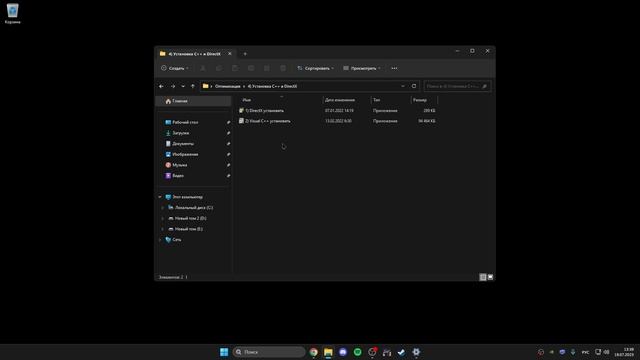
Task: Expand the address bar history dropdown
Action: tap(403, 86)
